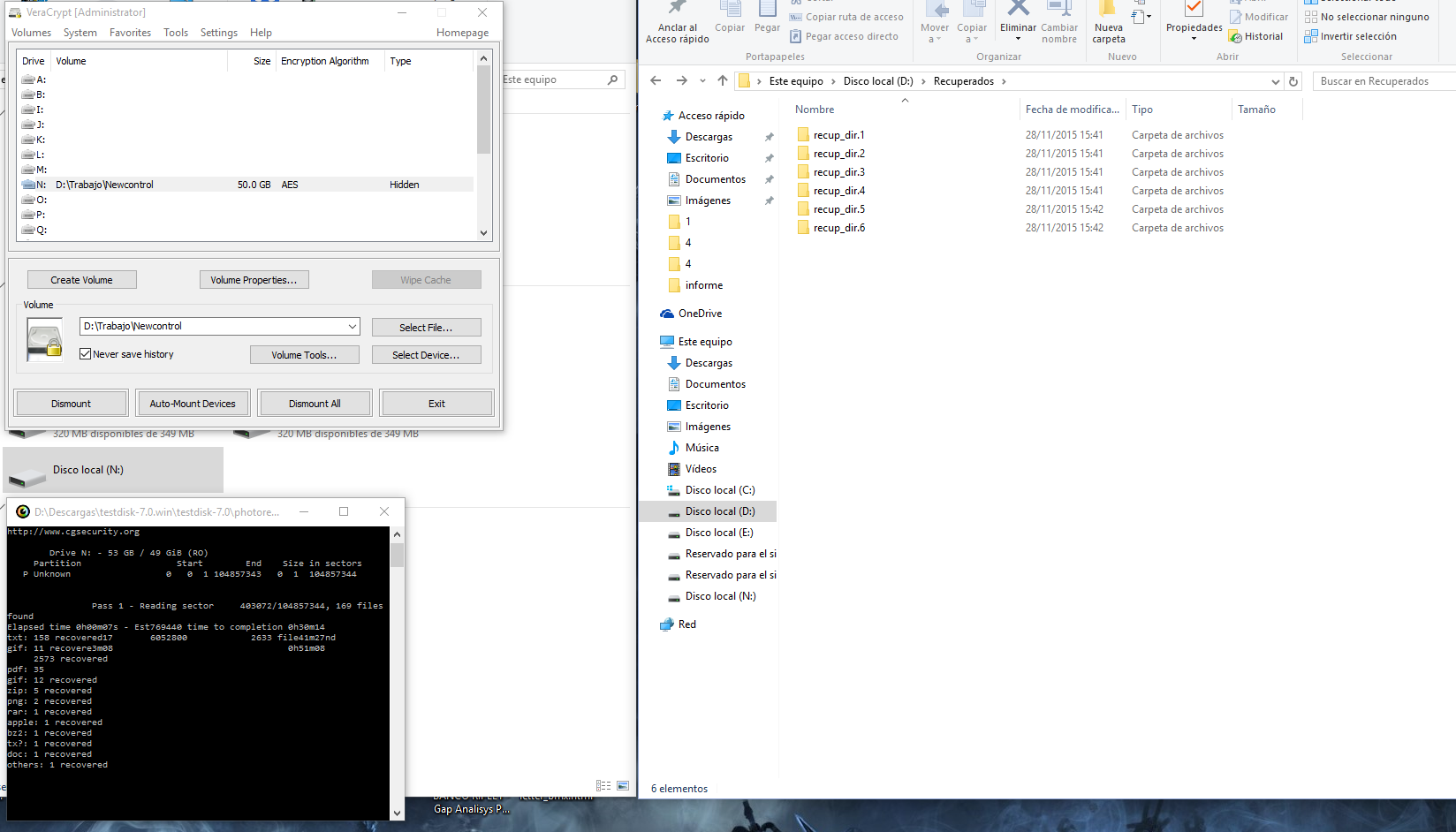Expand the volume path combo box dropdown
This screenshot has height=832, width=1456.
(353, 326)
